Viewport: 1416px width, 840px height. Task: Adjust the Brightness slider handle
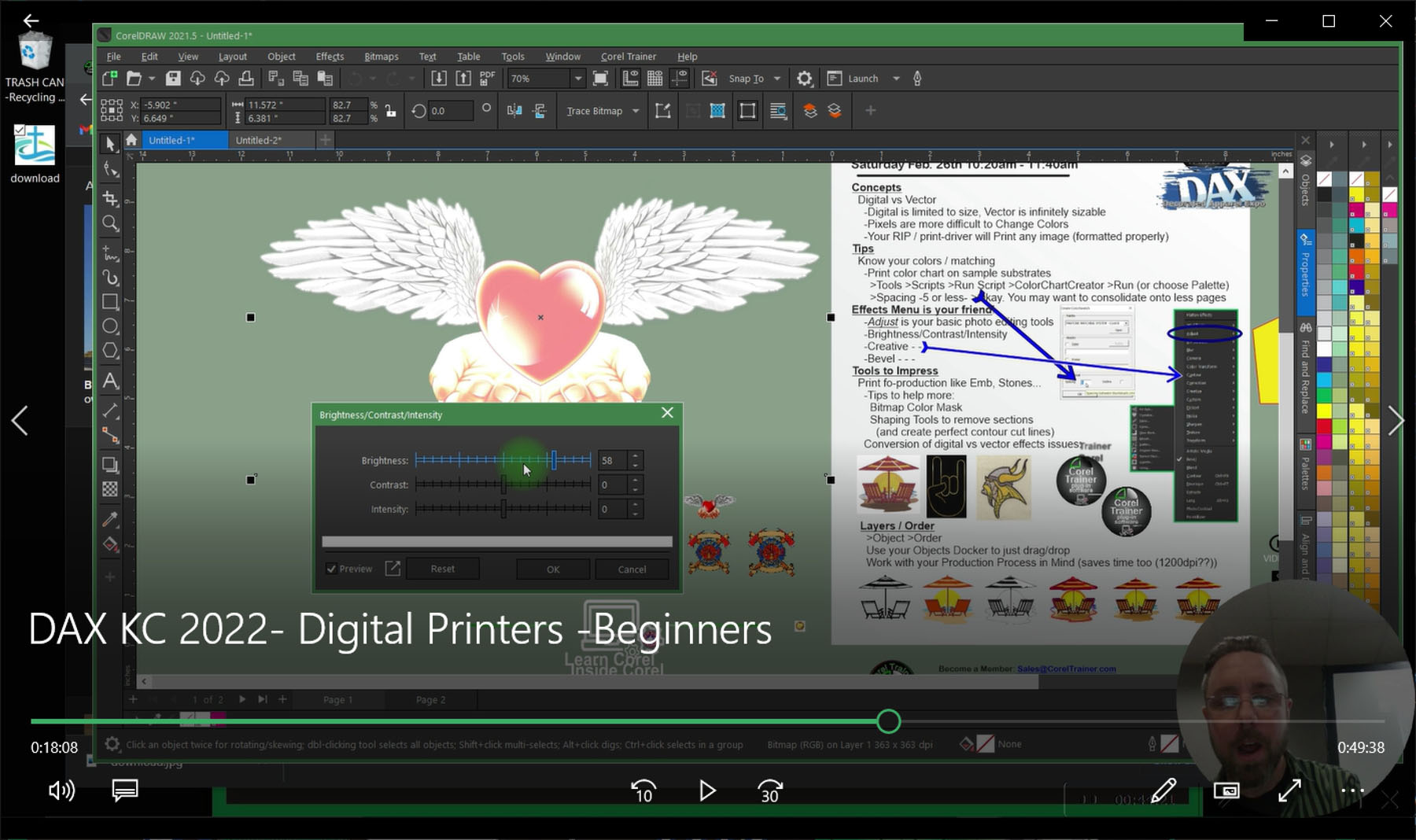click(554, 460)
